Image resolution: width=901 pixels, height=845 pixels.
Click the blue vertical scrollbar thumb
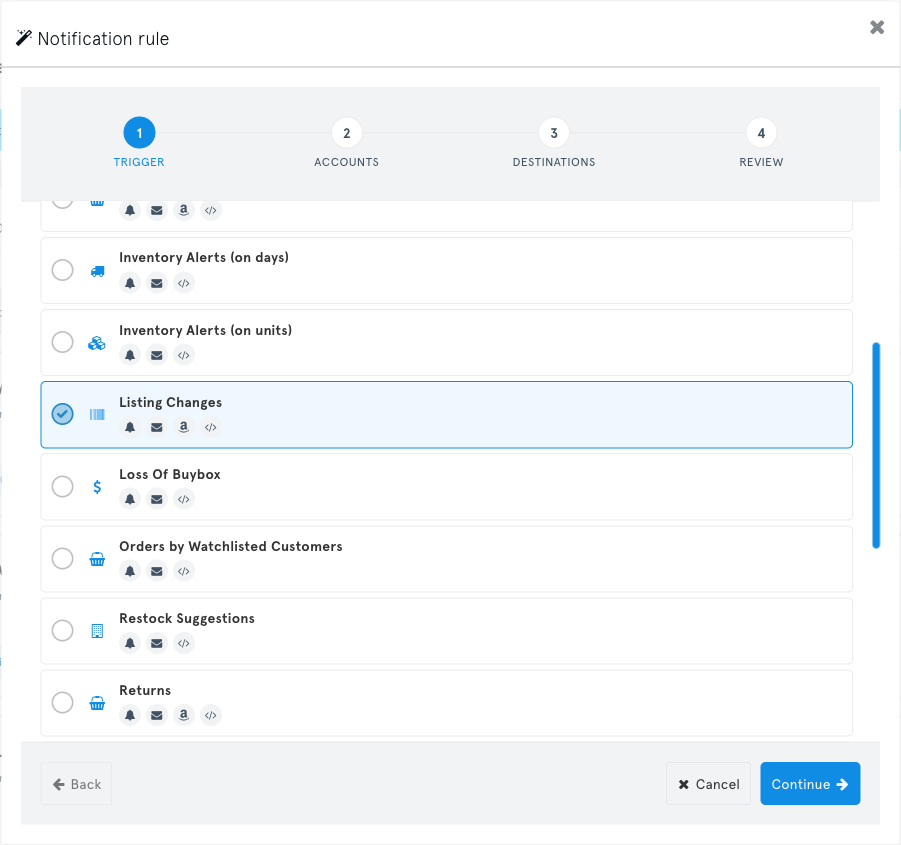tap(876, 446)
